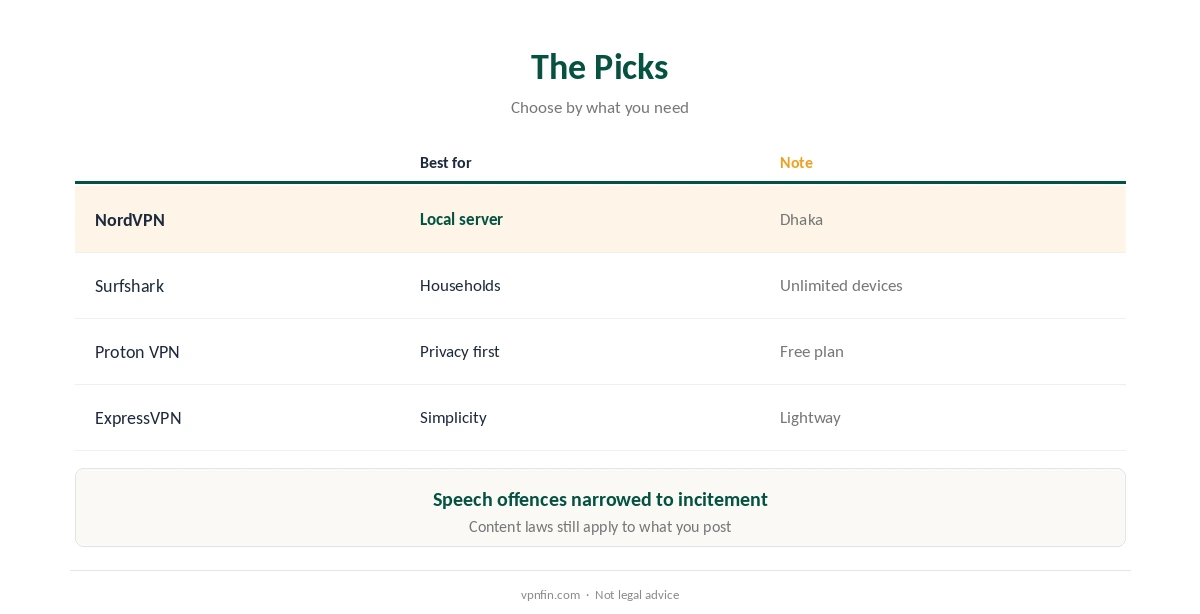Click the 'Lightway' note
Screen dimensions: 1200x614
810,417
